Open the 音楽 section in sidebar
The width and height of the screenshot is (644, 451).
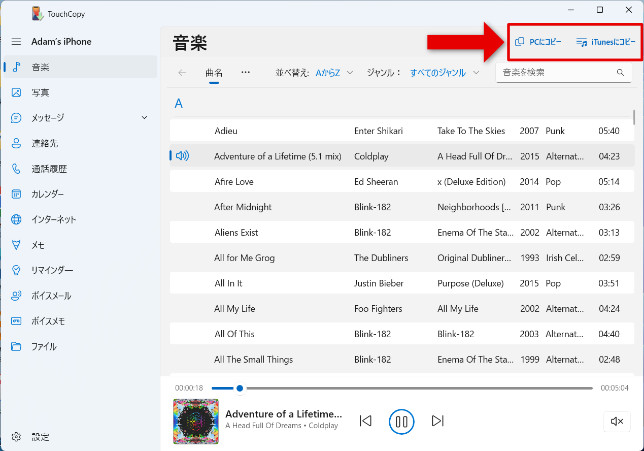tap(80, 67)
